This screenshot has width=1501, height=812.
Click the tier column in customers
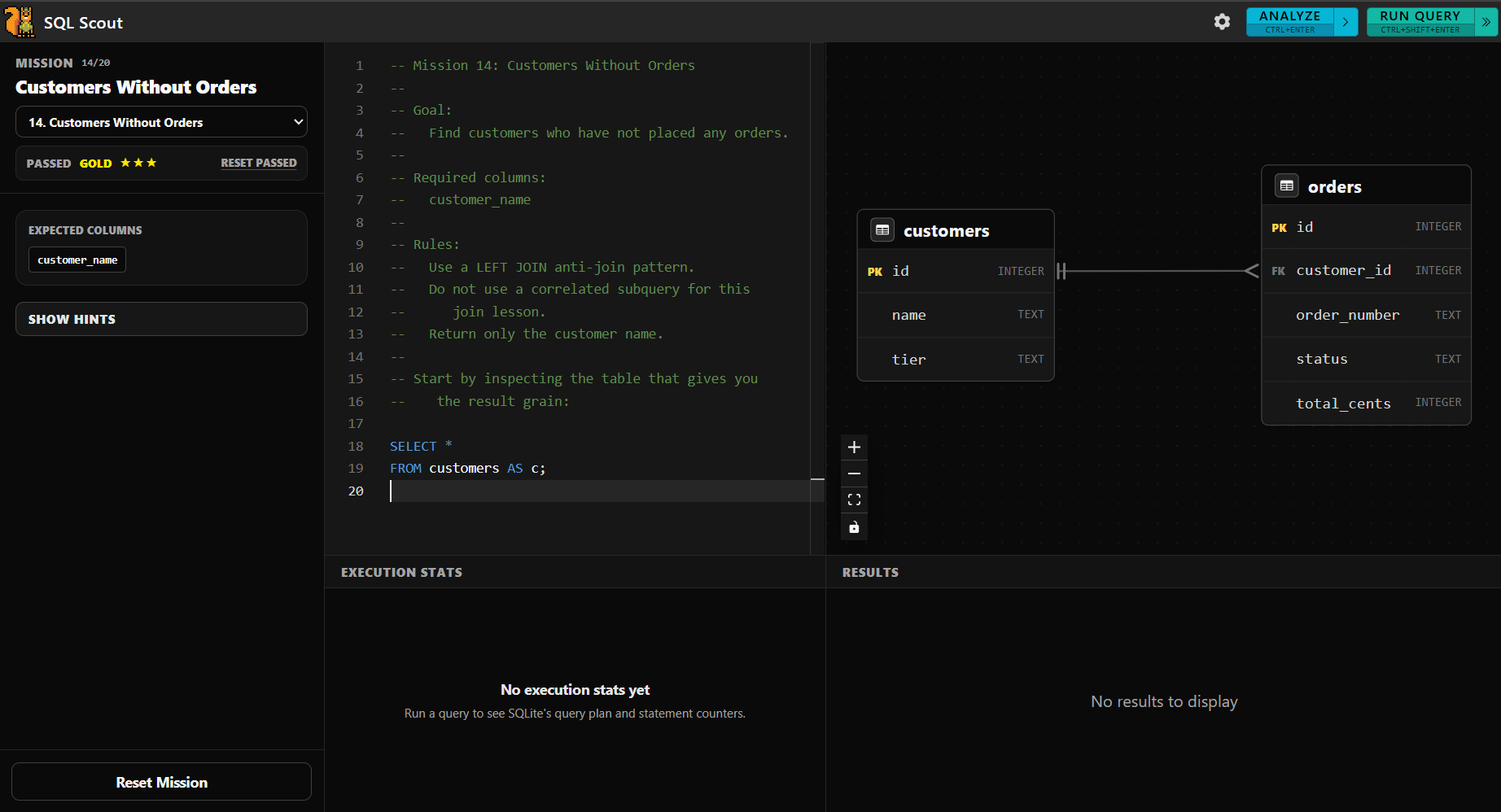pos(956,359)
